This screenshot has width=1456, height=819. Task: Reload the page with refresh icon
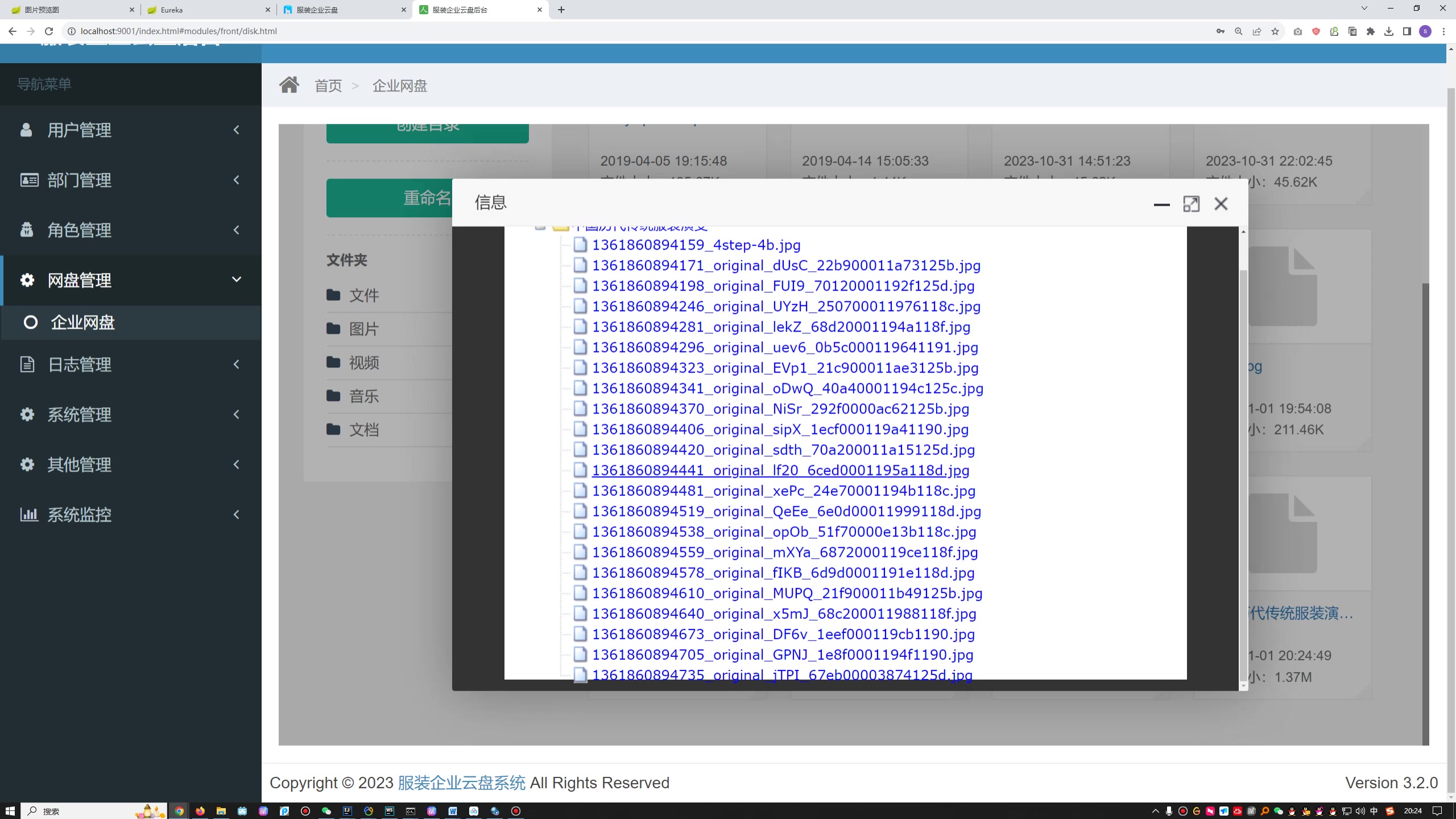pyautogui.click(x=49, y=31)
